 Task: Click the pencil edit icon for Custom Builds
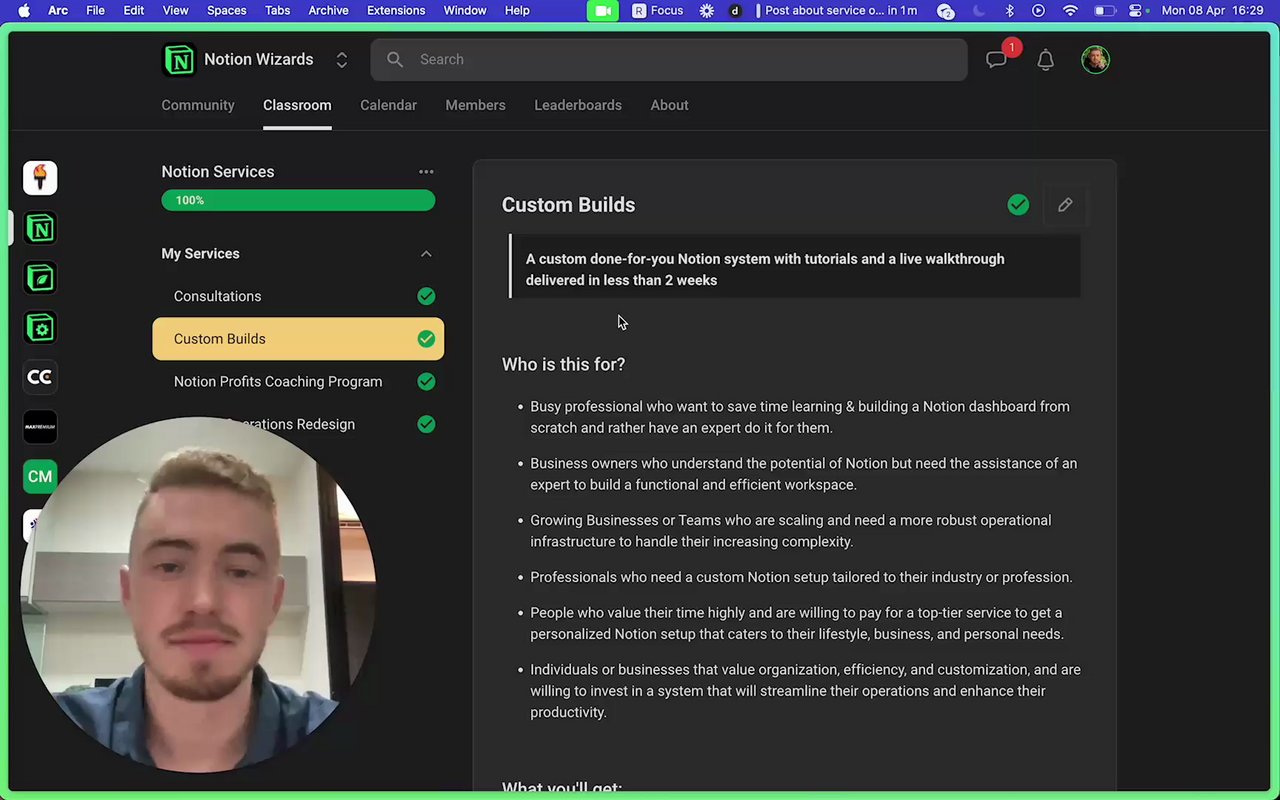(1065, 205)
